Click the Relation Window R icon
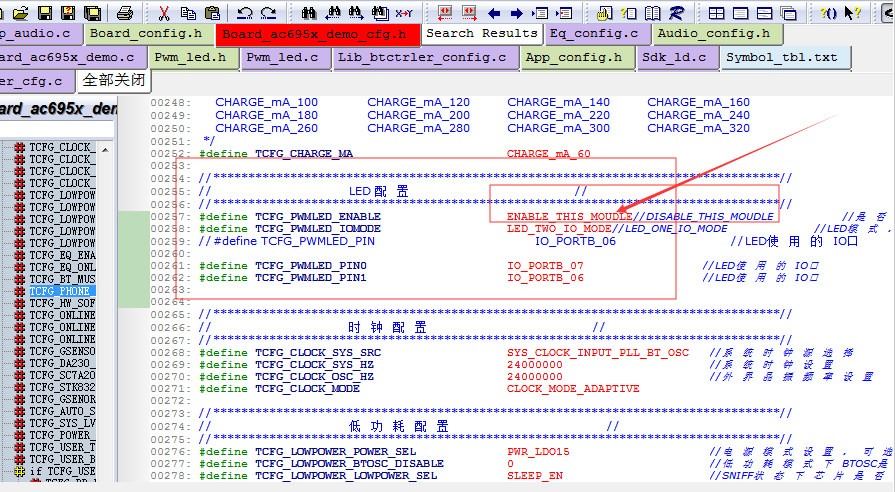Viewport: 895px width, 492px height. 677,13
